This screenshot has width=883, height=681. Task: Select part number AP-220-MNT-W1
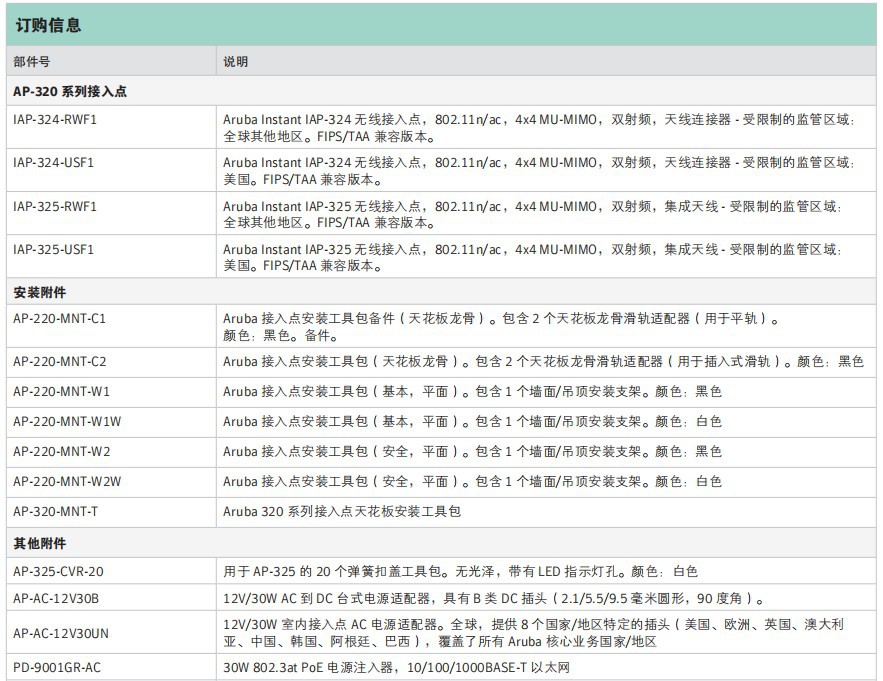pyautogui.click(x=62, y=391)
